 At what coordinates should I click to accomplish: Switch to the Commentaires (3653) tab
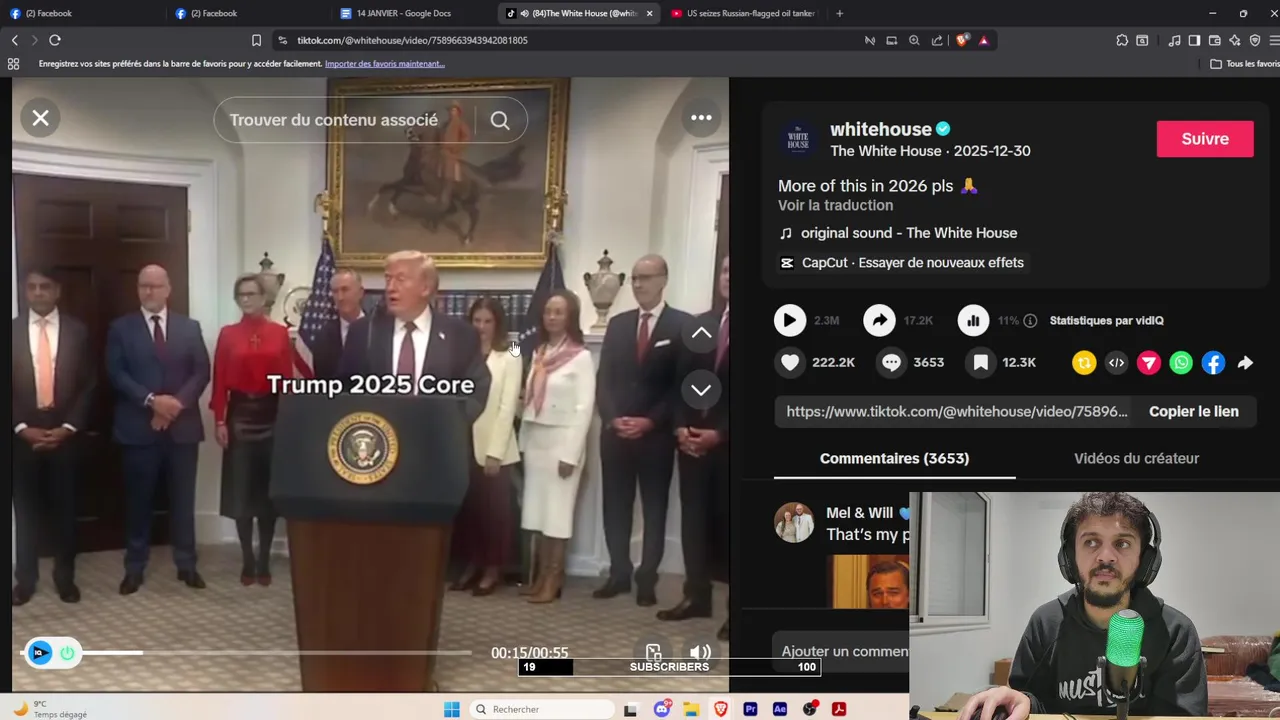pyautogui.click(x=894, y=458)
